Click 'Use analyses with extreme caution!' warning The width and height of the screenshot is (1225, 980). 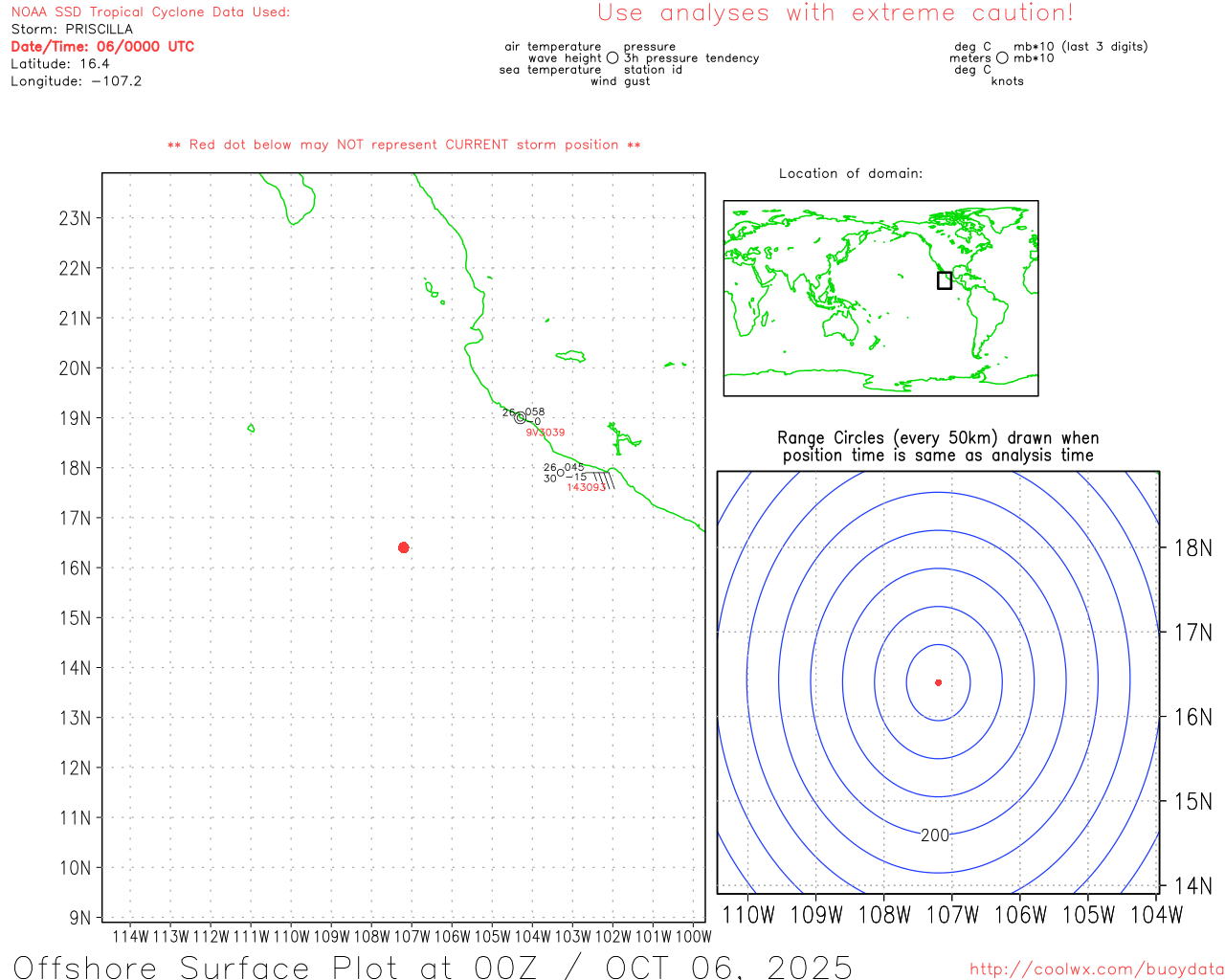[835, 13]
